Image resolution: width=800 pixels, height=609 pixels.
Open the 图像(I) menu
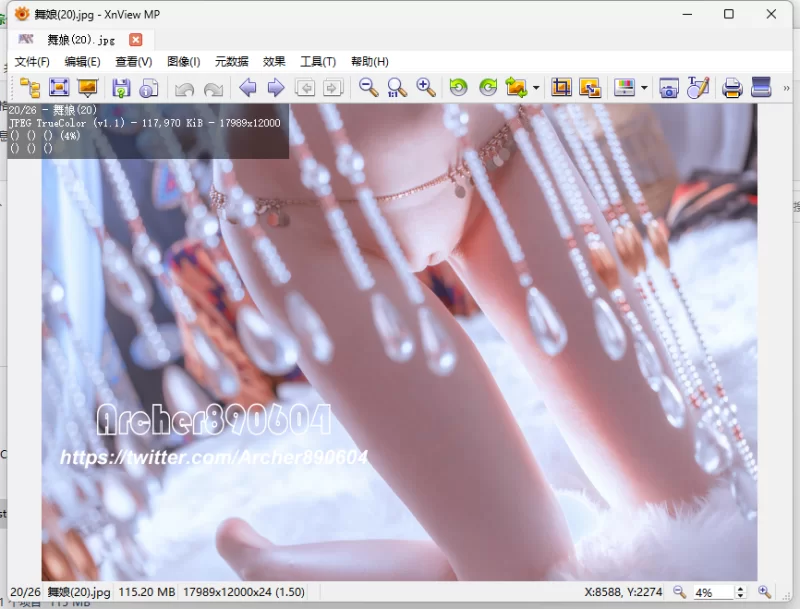[184, 62]
